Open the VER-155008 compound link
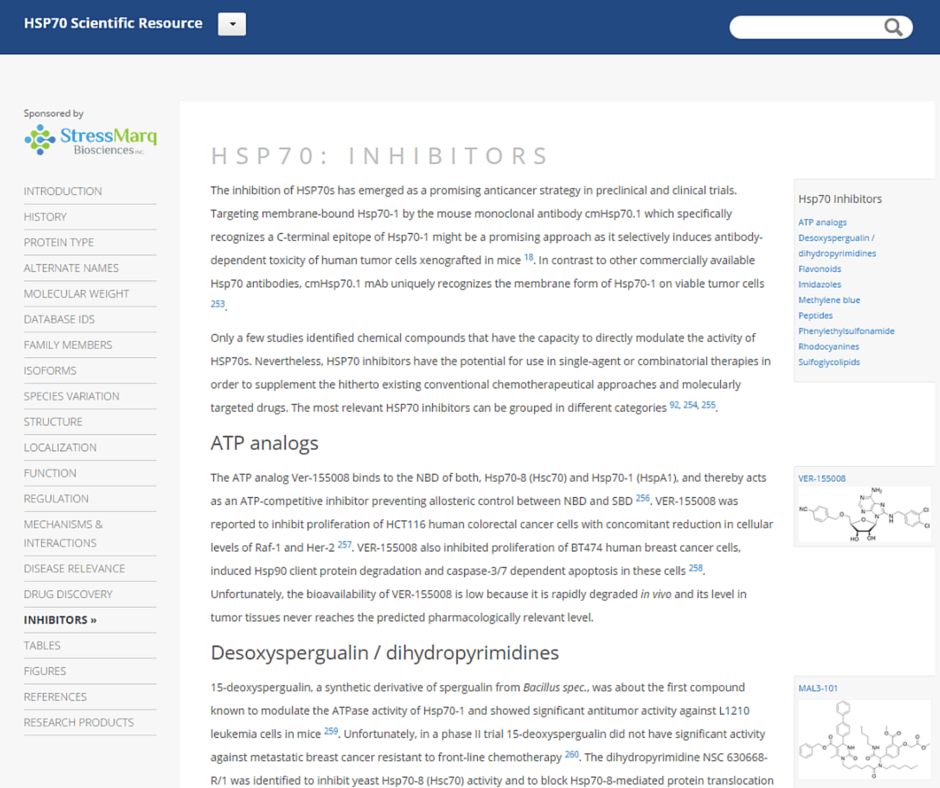The height and width of the screenshot is (788, 940). tap(822, 479)
